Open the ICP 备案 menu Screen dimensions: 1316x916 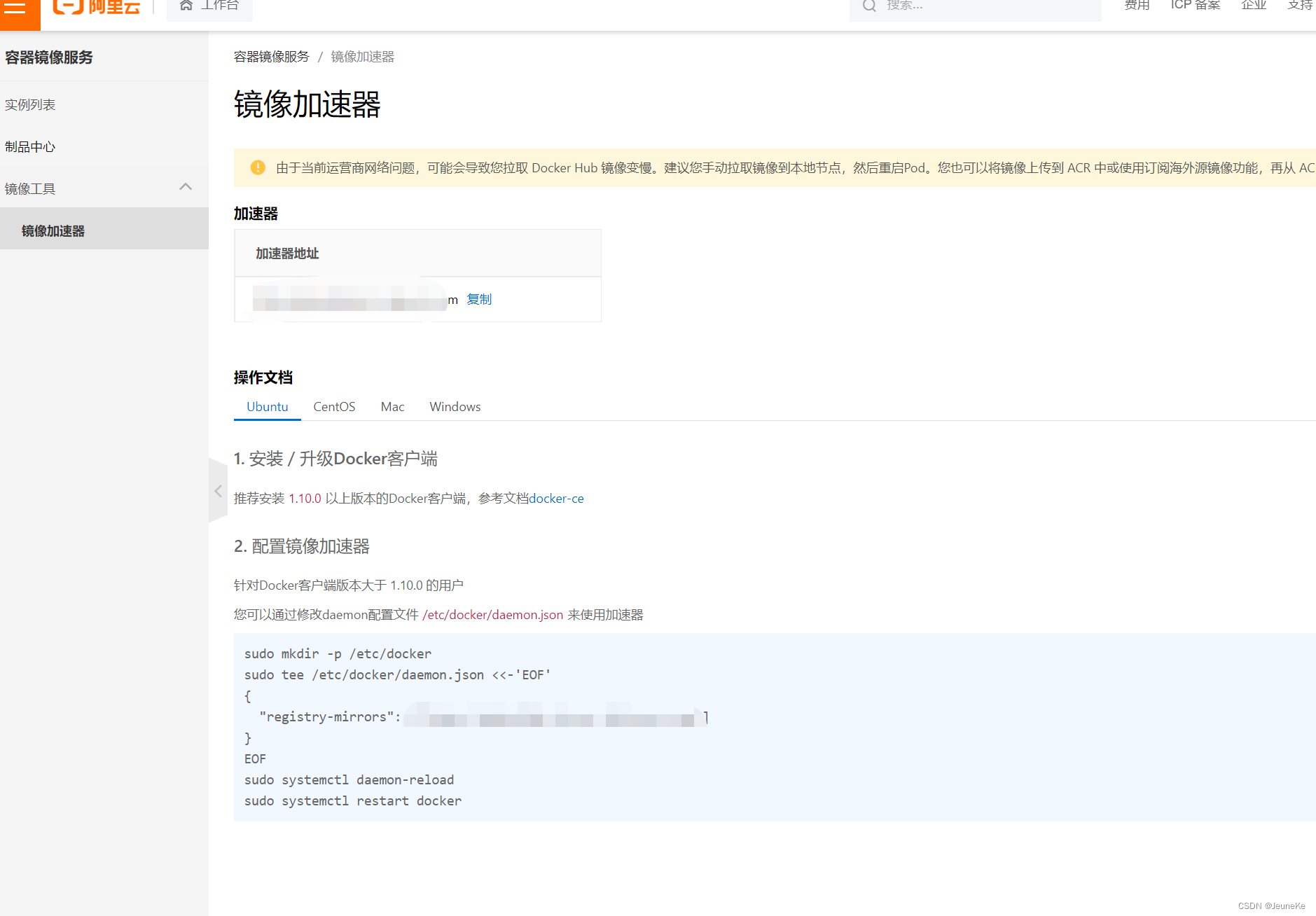tap(1195, 6)
